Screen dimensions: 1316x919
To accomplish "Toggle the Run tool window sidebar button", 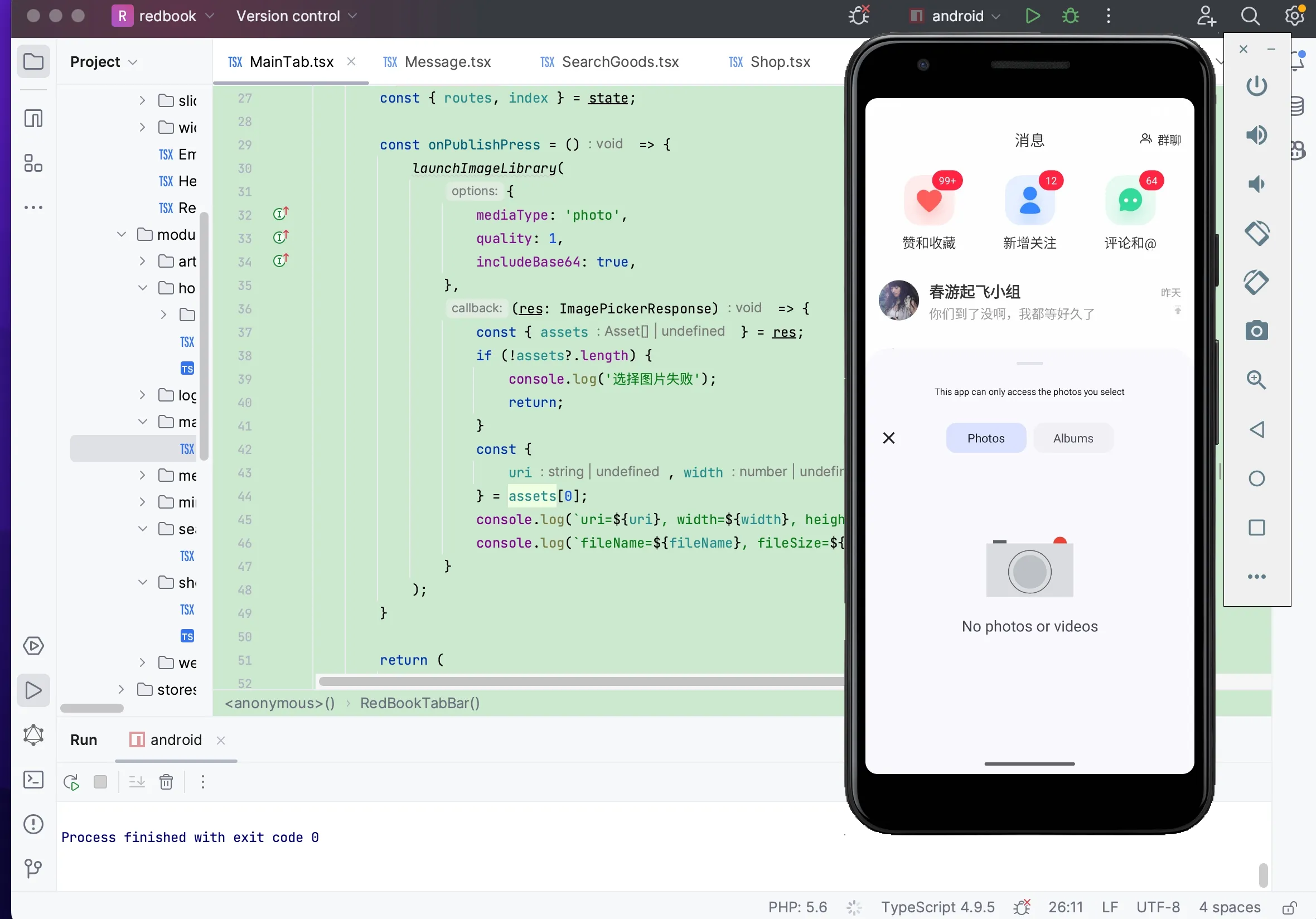I will pos(33,690).
